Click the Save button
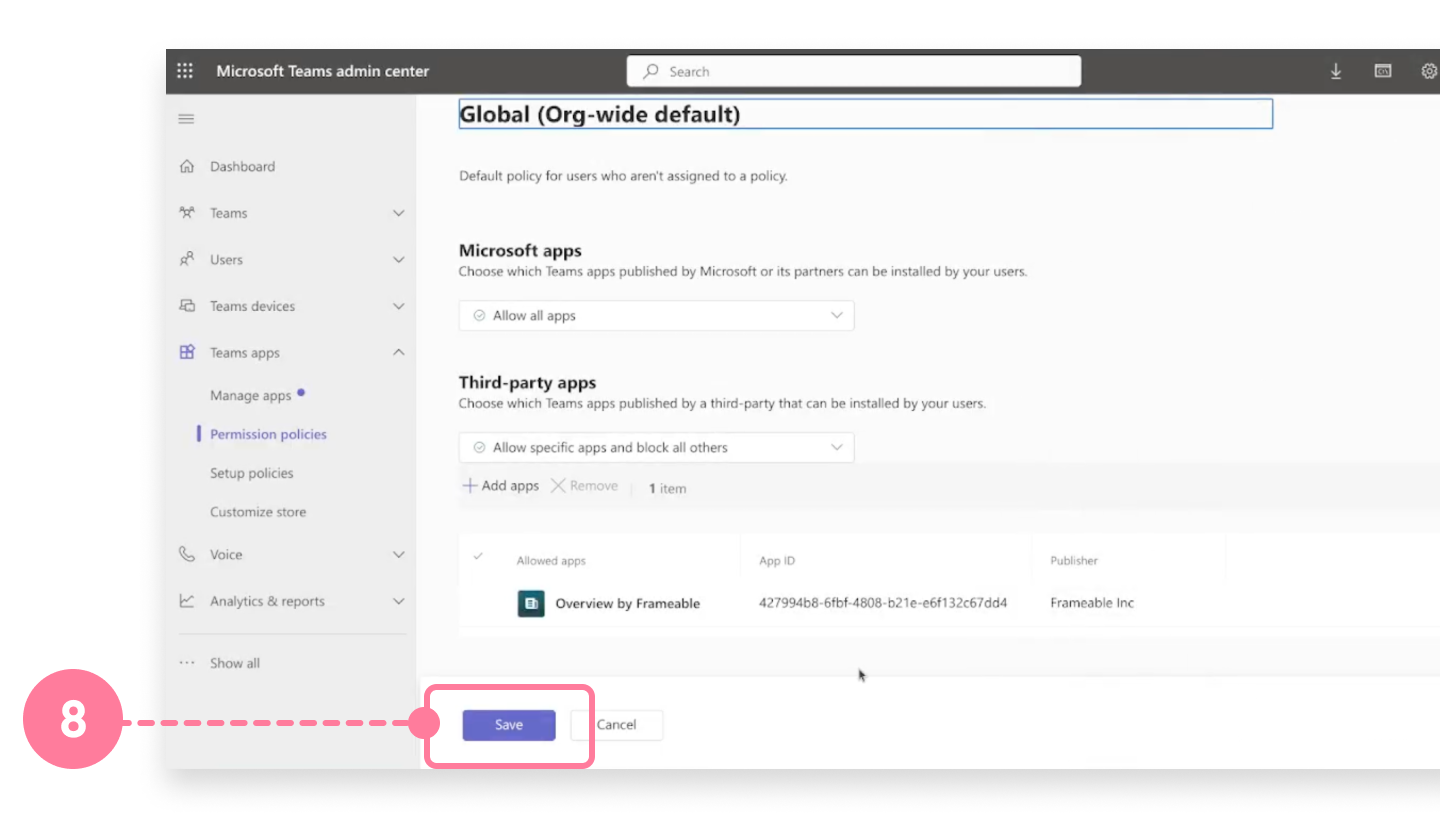The image size is (1440, 832). pyautogui.click(x=509, y=725)
